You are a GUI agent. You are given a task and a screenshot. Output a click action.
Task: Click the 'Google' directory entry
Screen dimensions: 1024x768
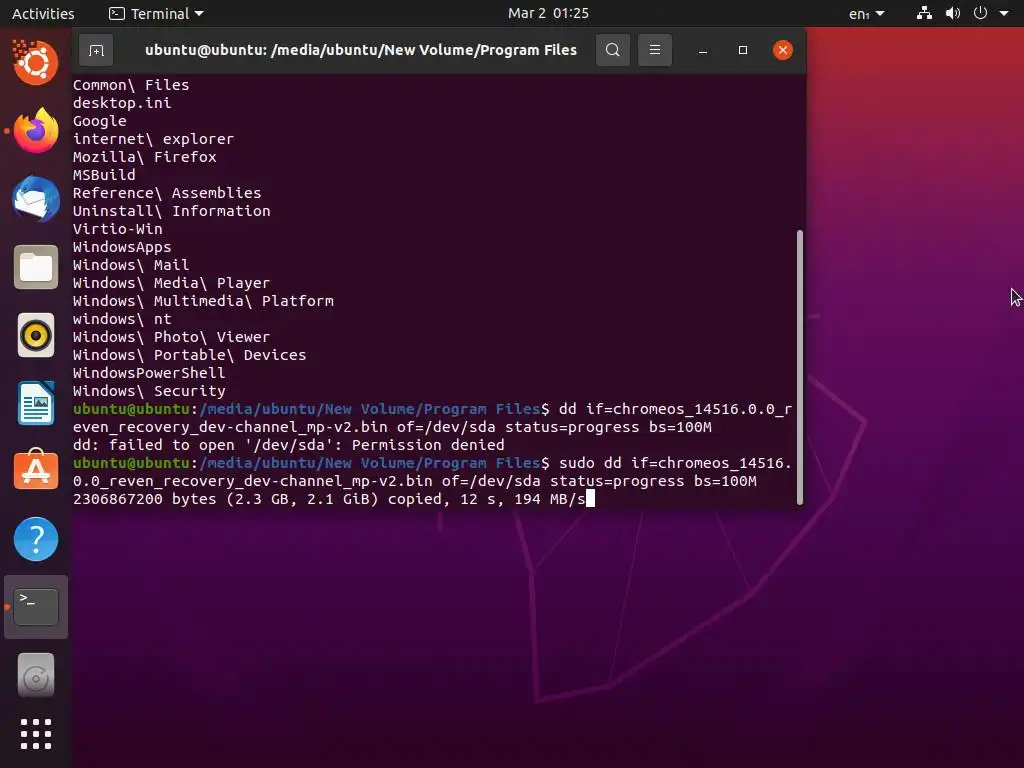pyautogui.click(x=99, y=121)
